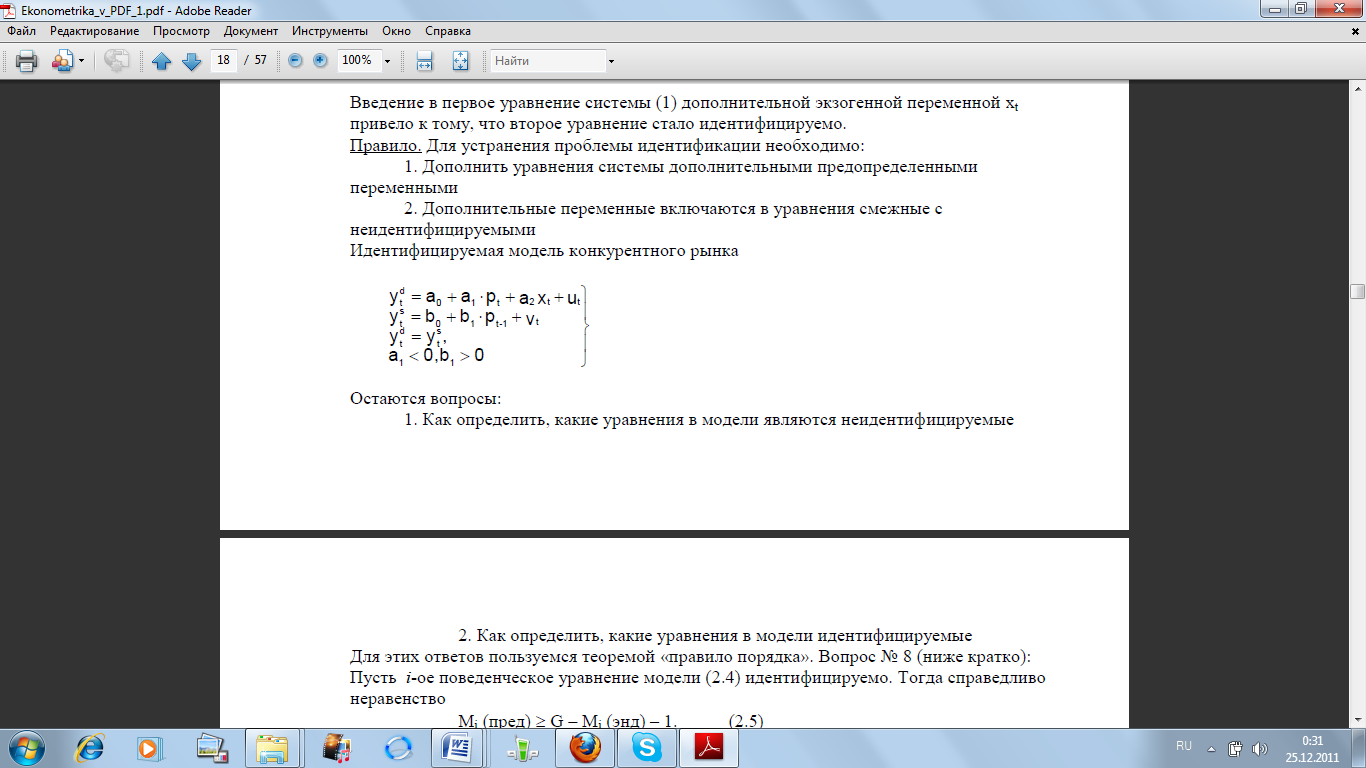Go to next page arrow
This screenshot has width=1366, height=768.
pos(192,61)
